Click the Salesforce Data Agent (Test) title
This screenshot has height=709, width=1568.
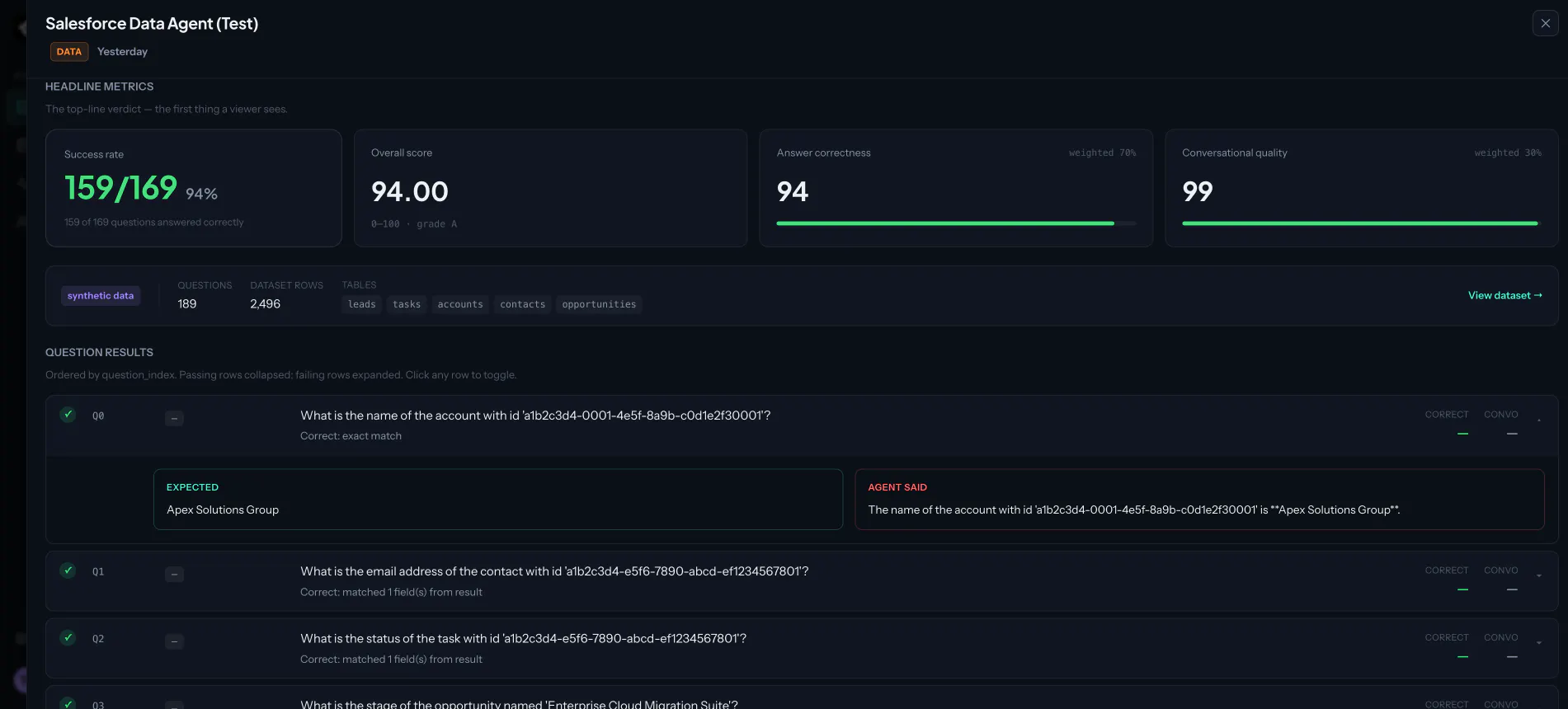(152, 24)
